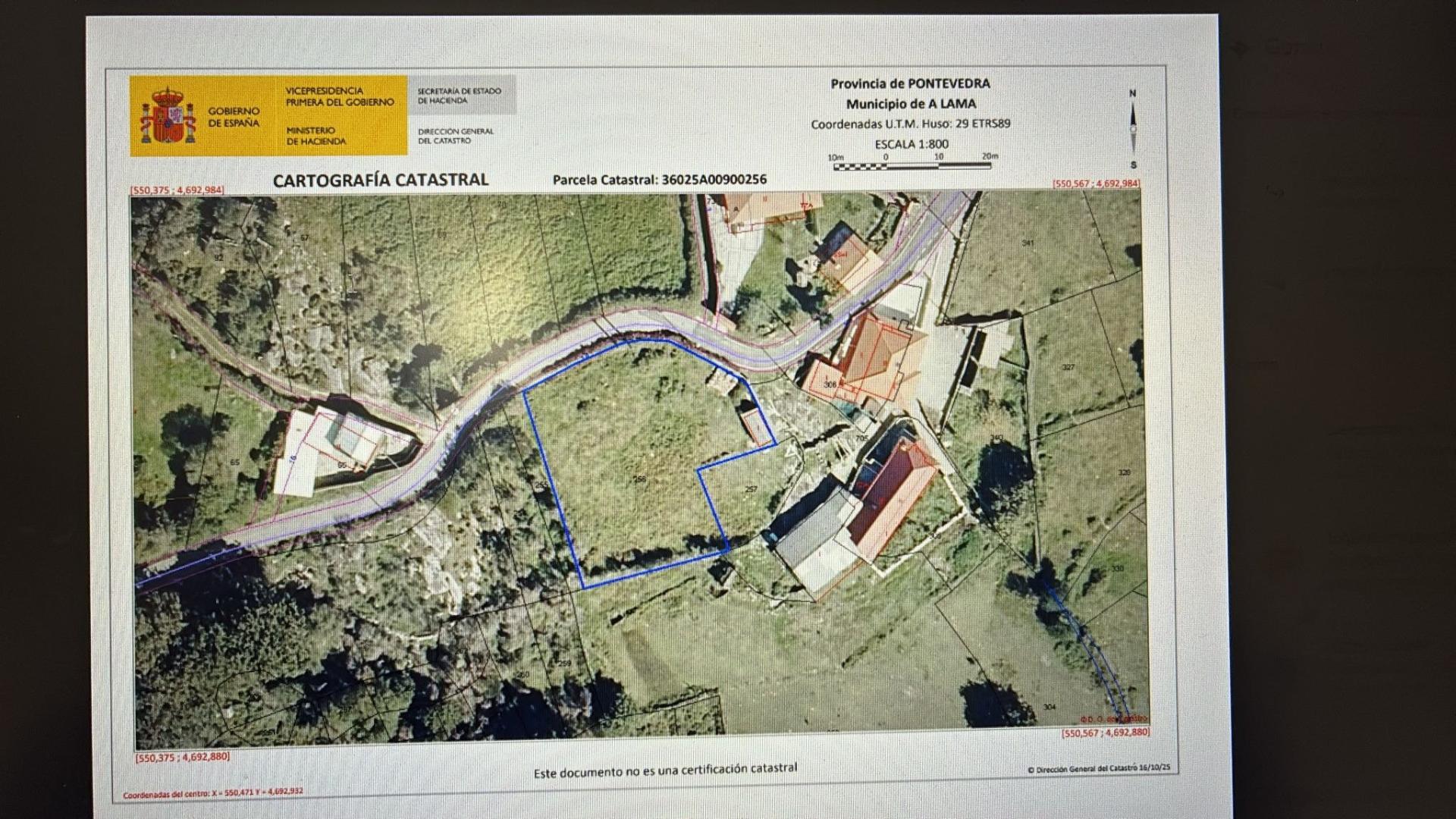This screenshot has height=819, width=1456.
Task: Click the Municipio de A LAMA text
Action: 911,104
